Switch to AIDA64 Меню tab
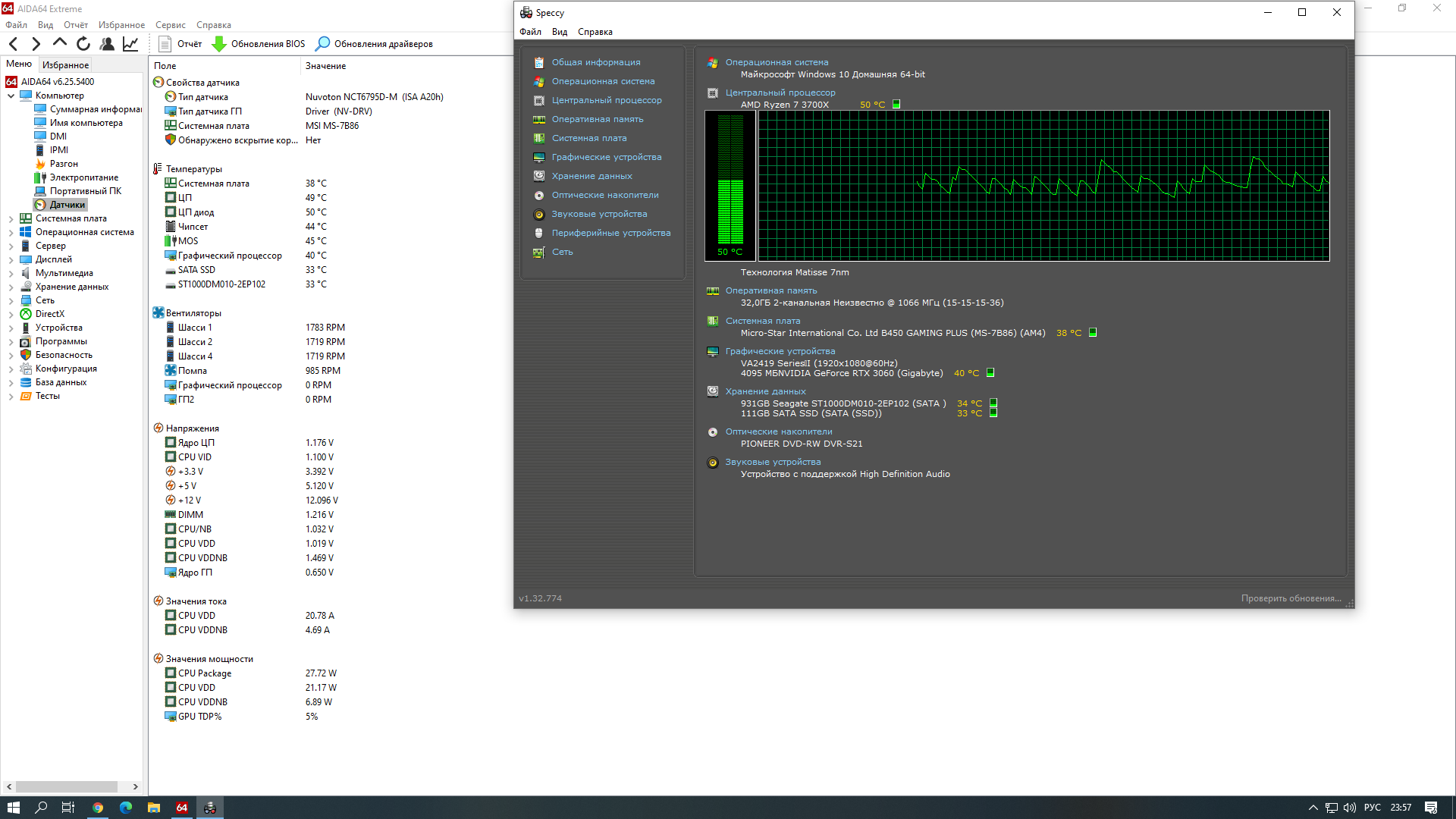This screenshot has width=1456, height=819. pos(19,64)
